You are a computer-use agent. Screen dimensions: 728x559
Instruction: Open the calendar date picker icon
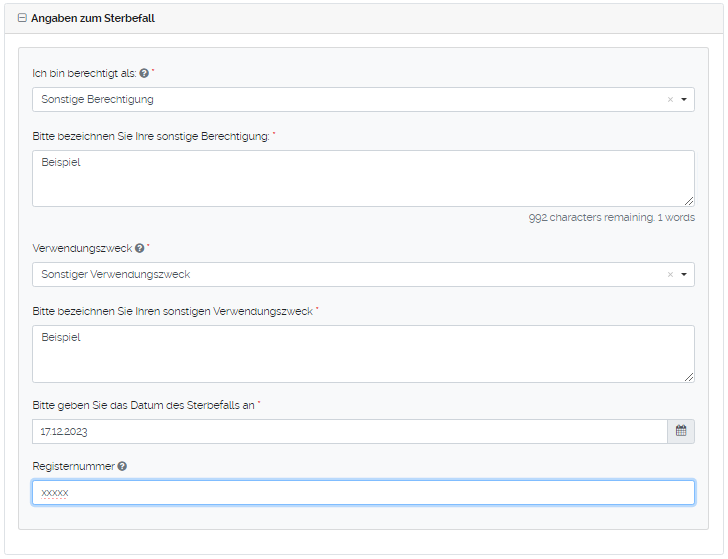click(x=681, y=432)
